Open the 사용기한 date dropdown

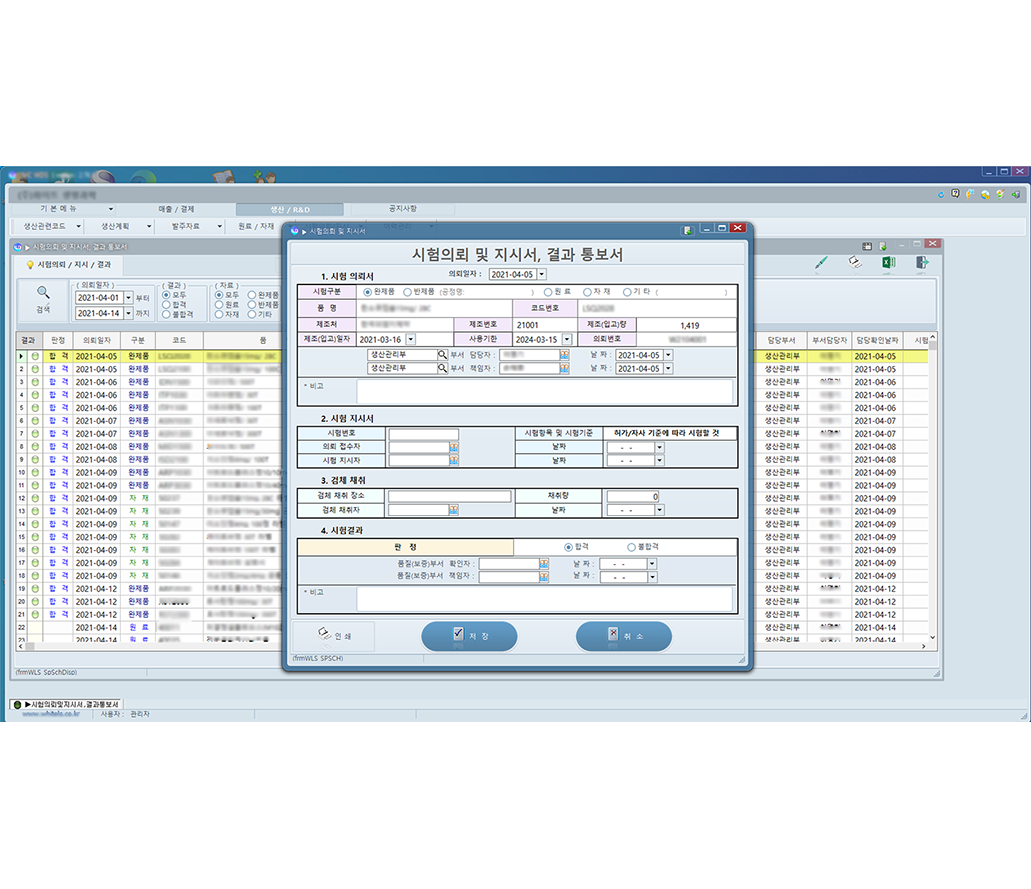(565, 339)
